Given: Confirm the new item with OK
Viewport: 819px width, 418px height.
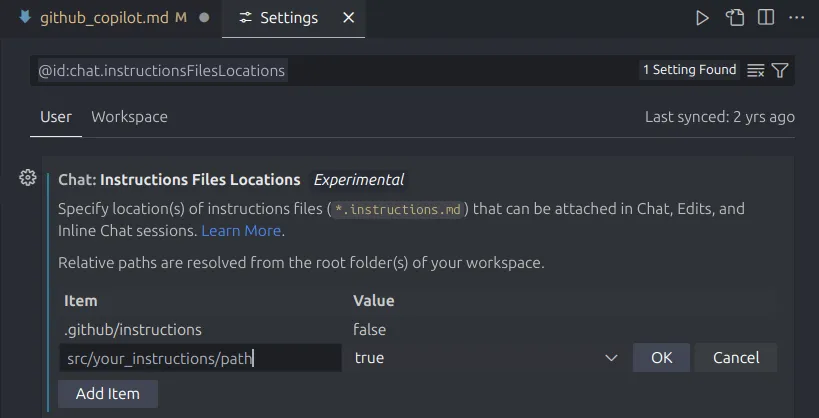Looking at the screenshot, I should coord(661,358).
